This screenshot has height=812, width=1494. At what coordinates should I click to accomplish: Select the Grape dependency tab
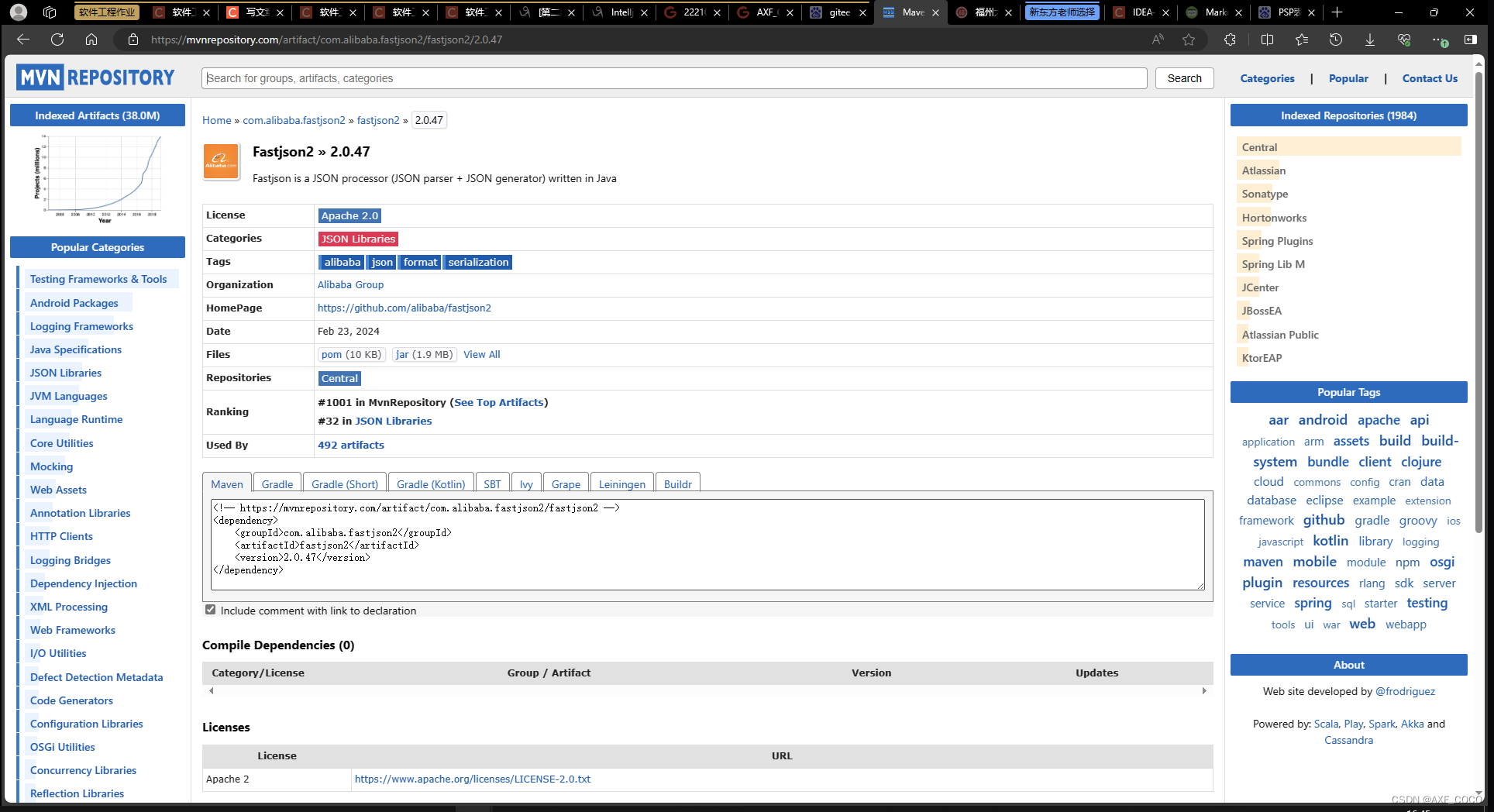[566, 483]
